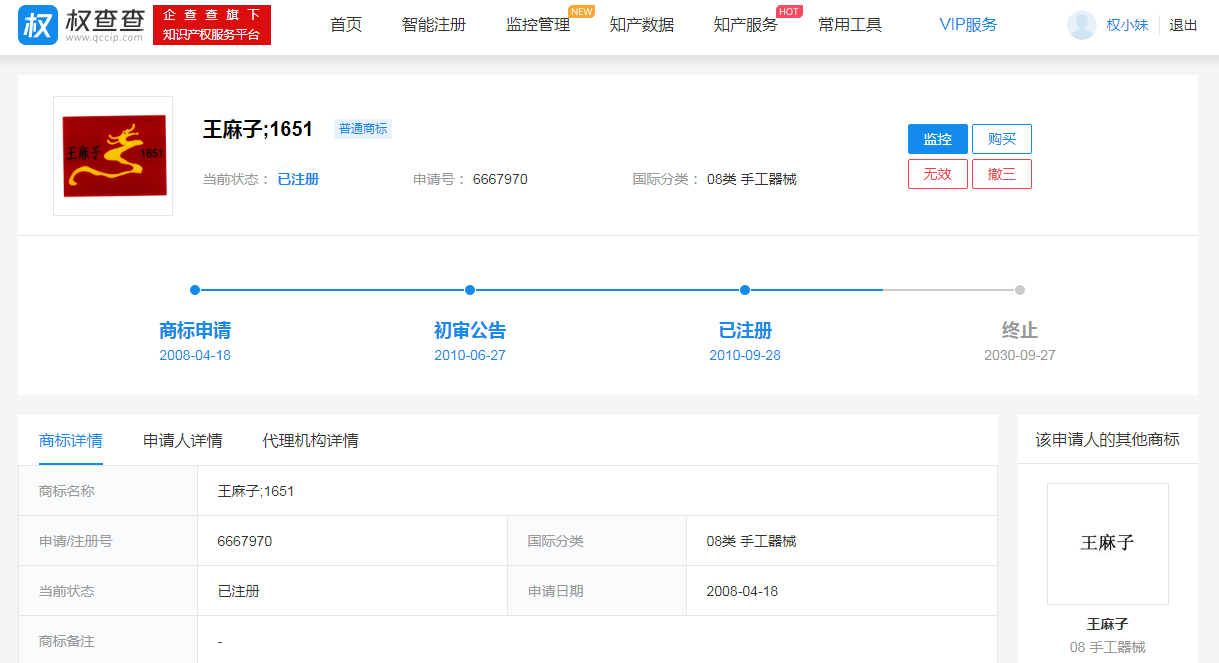Click the sidebar 08 手工器械 text

coord(1108,647)
